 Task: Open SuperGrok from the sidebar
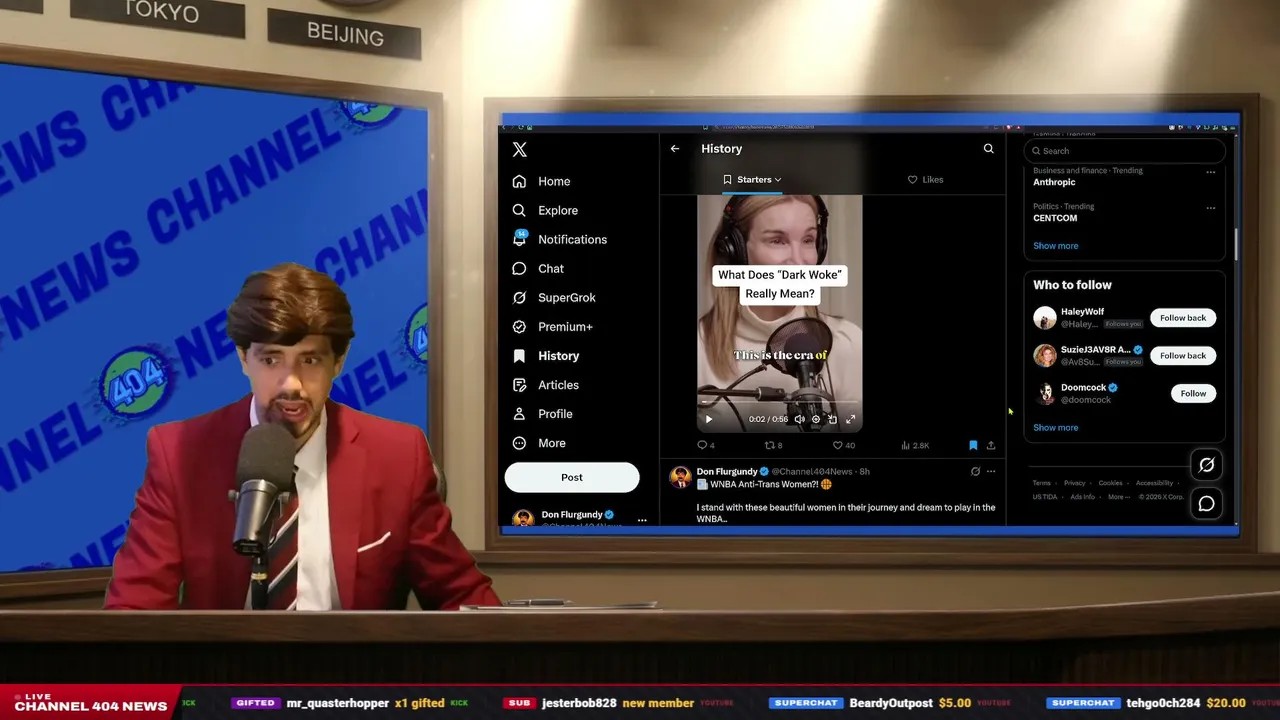click(554, 297)
